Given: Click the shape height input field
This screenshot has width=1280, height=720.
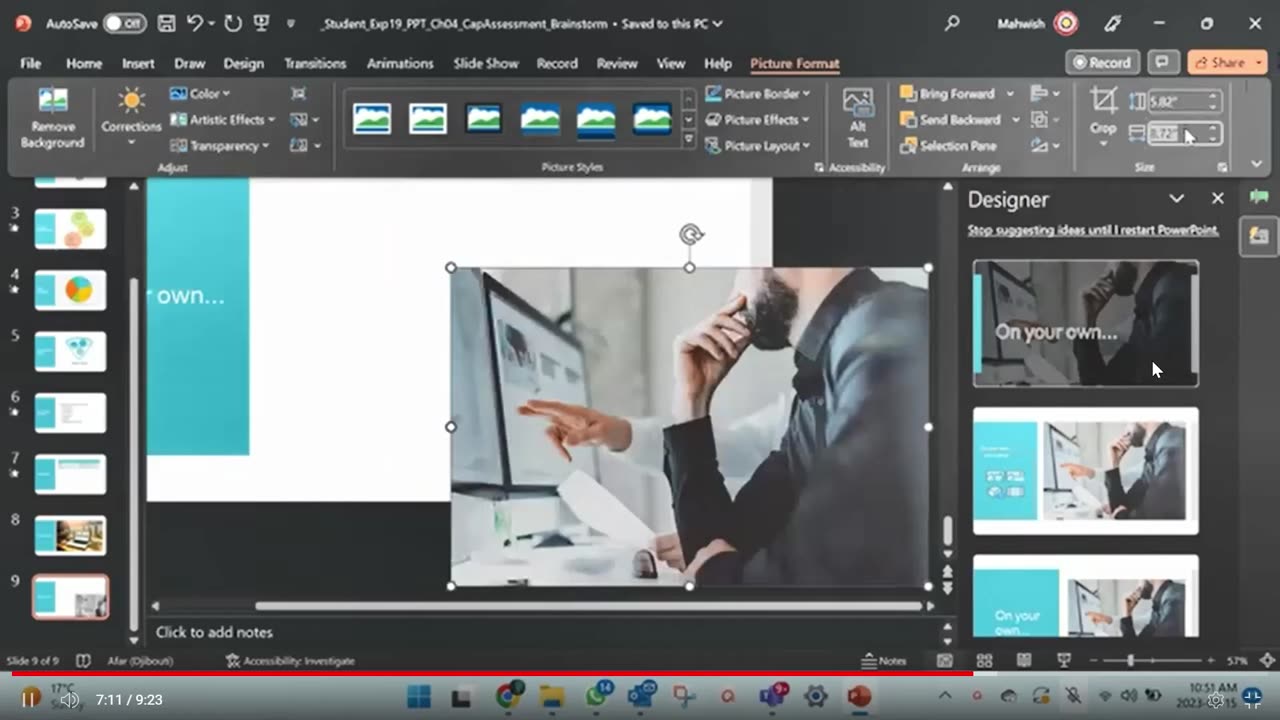Looking at the screenshot, I should [x=1175, y=101].
